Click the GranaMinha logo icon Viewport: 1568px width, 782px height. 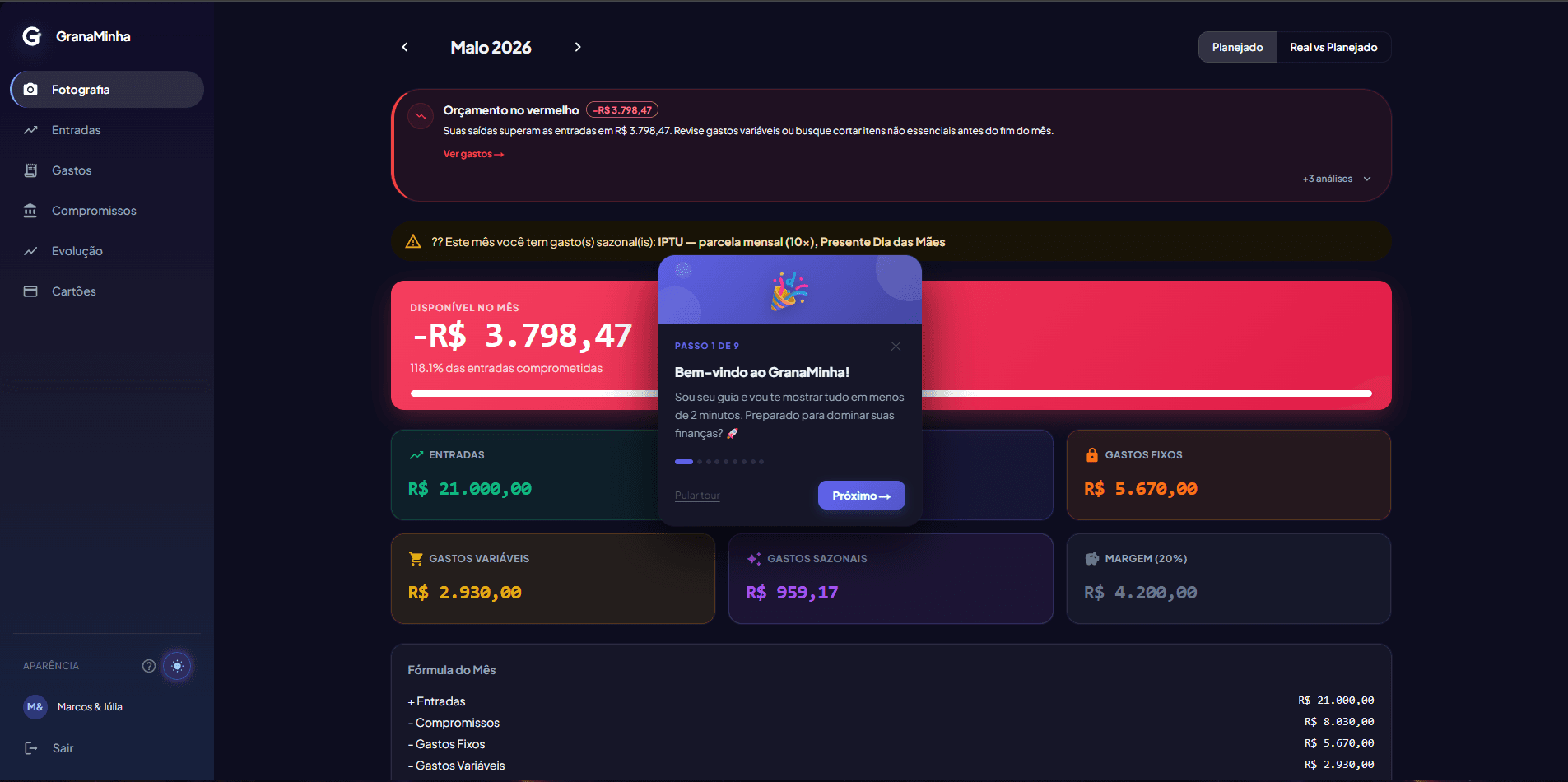[x=32, y=36]
